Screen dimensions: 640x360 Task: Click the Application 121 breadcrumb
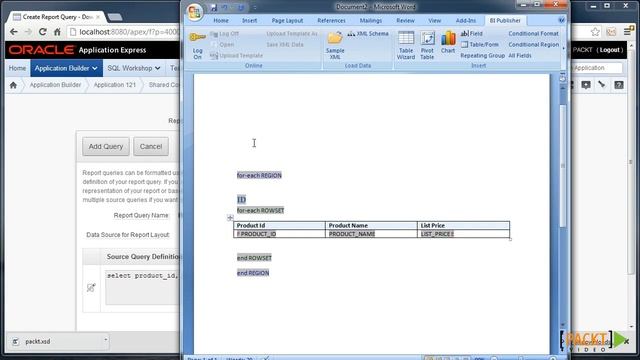[115, 85]
